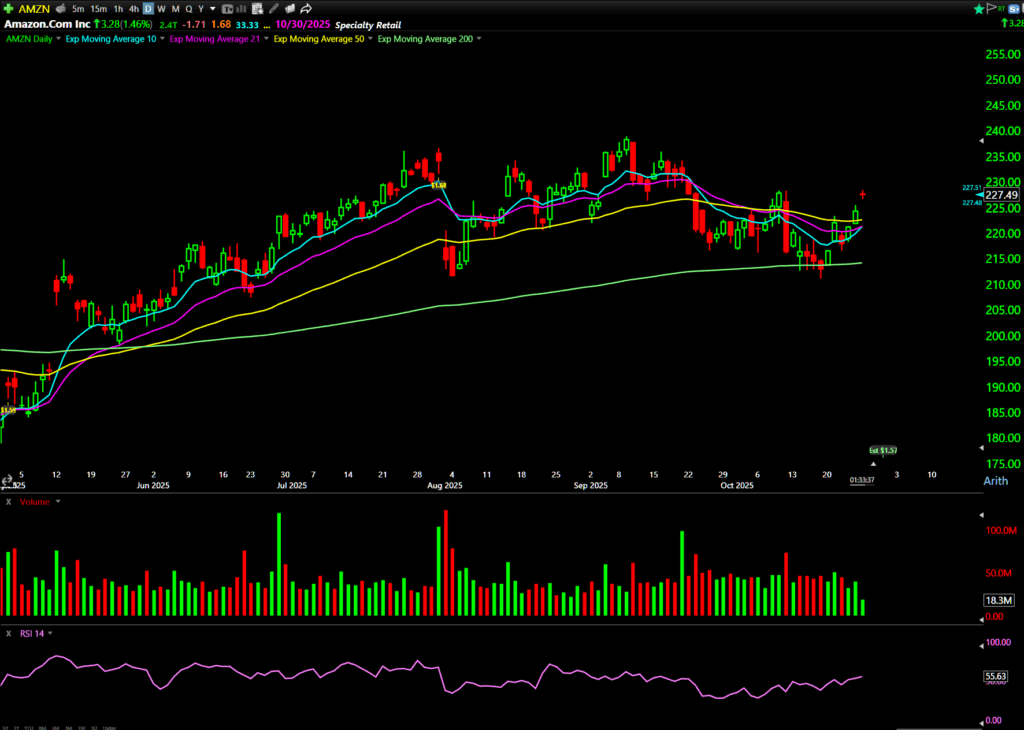Close the Volume pane with X
Image resolution: width=1024 pixels, height=730 pixels.
coord(8,502)
